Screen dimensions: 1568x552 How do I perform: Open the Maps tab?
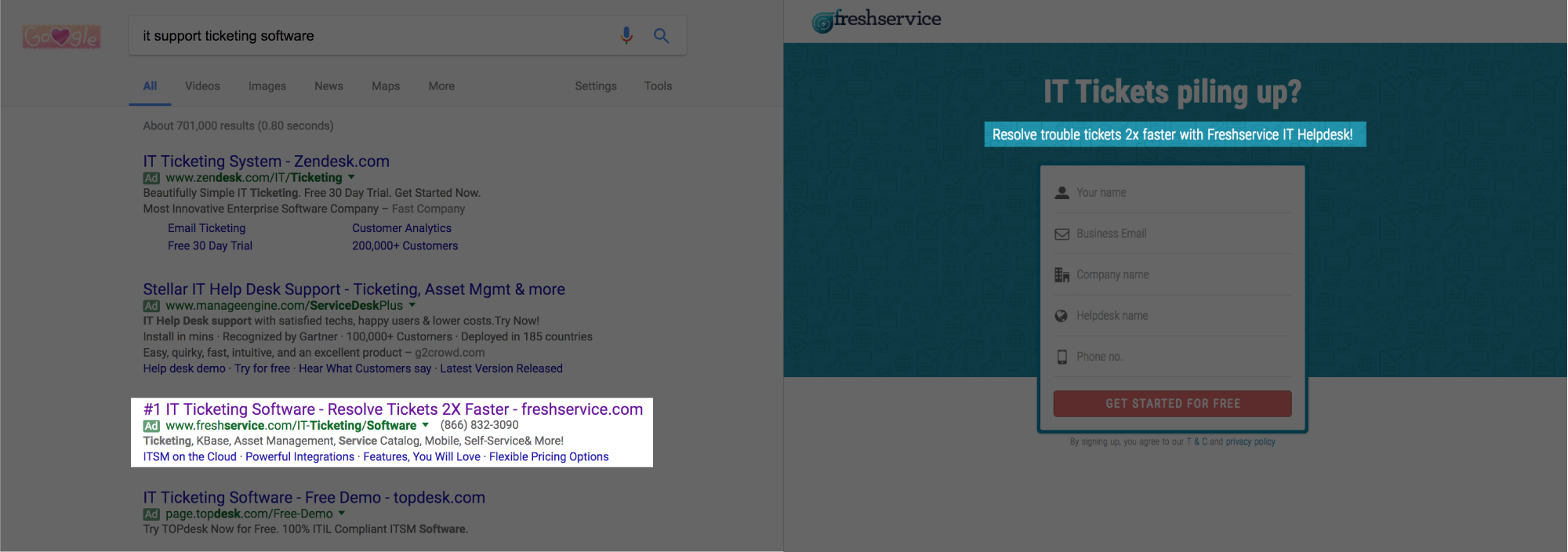[x=386, y=86]
